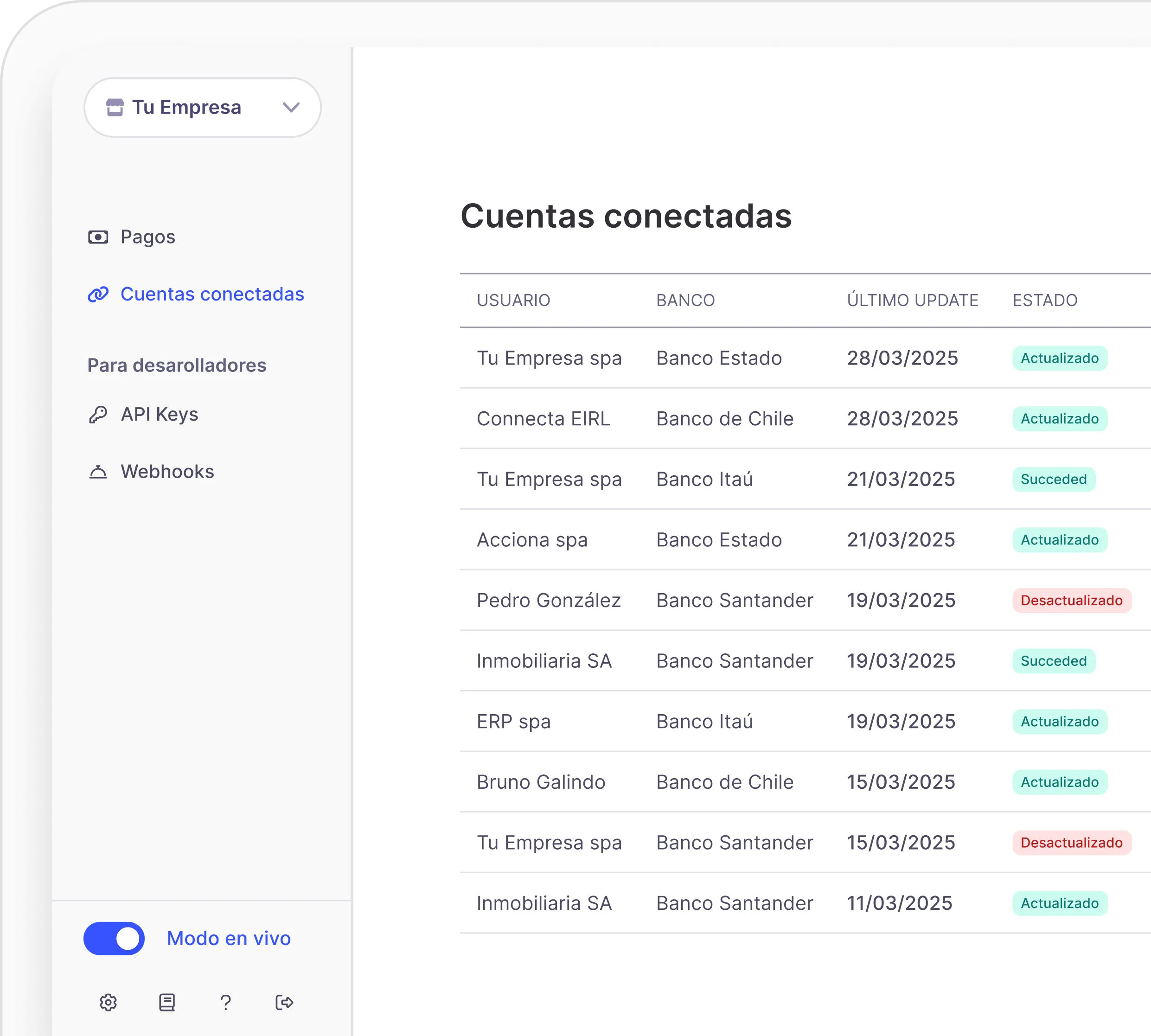1151x1036 pixels.
Task: Navigate to Cuentas conectadas section
Action: [212, 294]
